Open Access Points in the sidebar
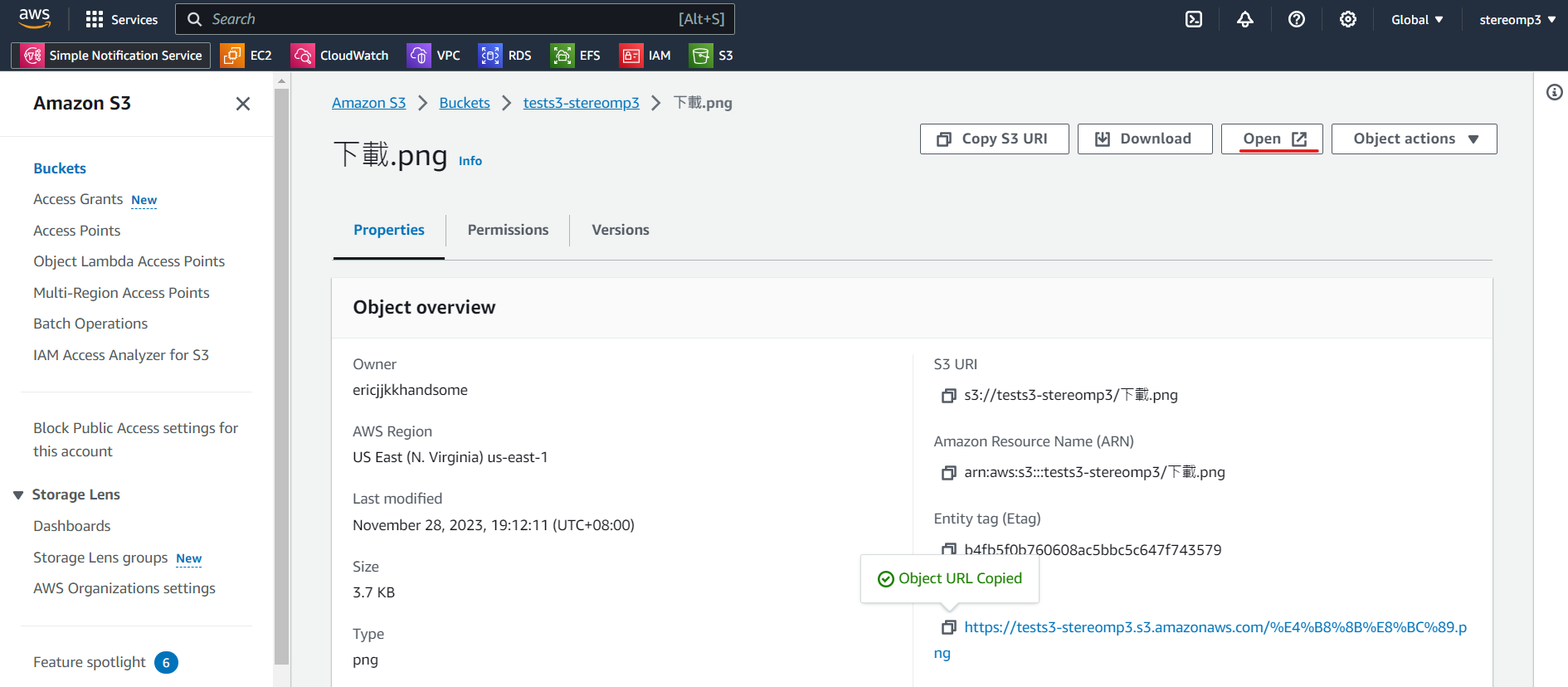The image size is (1568, 687). coord(77,231)
